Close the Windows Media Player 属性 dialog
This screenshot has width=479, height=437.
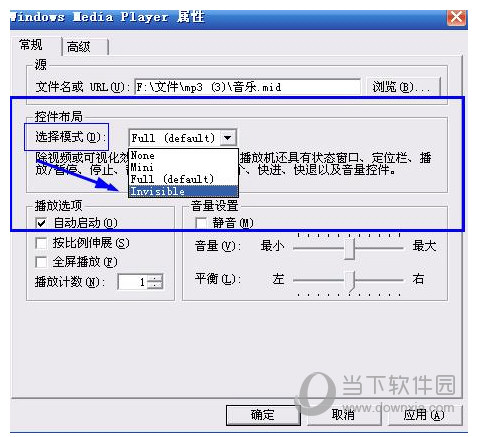click(456, 17)
